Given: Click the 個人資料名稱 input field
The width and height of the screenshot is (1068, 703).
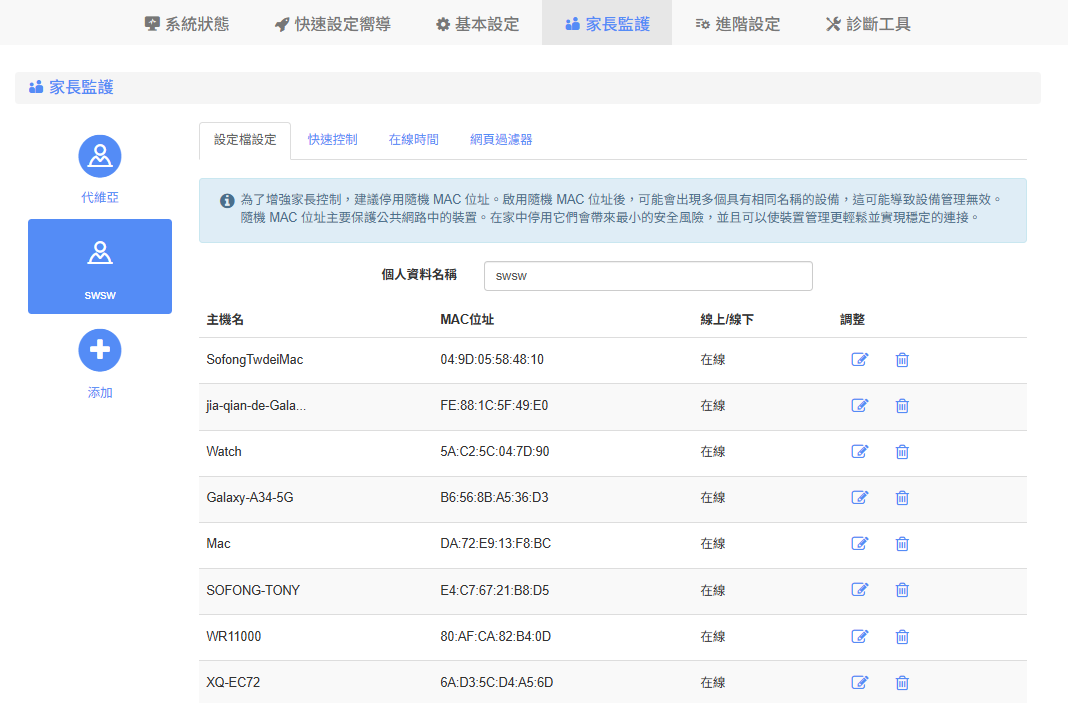Looking at the screenshot, I should tap(647, 276).
